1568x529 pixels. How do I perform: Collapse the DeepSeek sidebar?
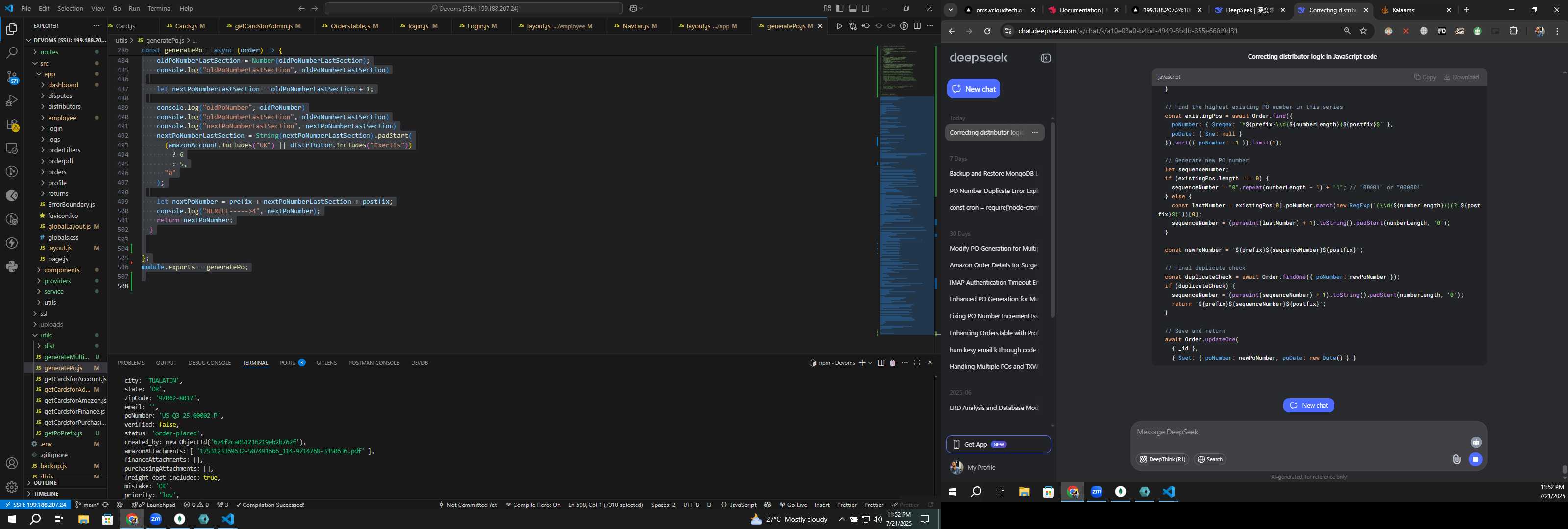(1046, 58)
